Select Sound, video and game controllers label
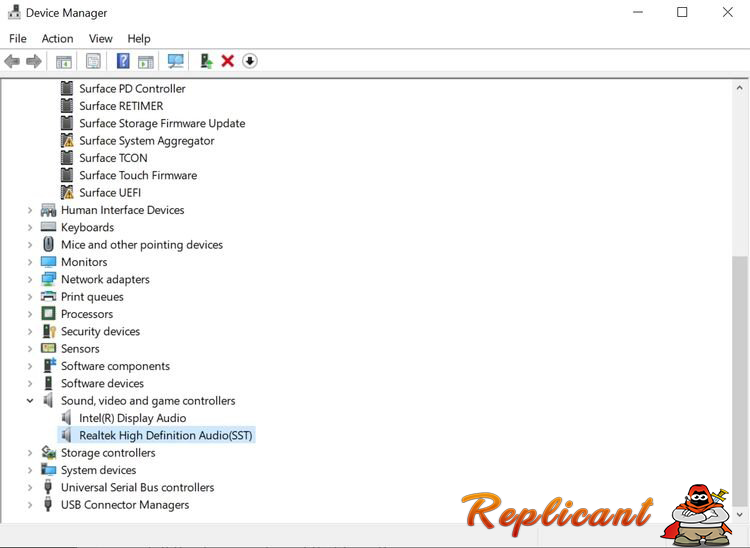Viewport: 750px width, 548px height. point(148,401)
